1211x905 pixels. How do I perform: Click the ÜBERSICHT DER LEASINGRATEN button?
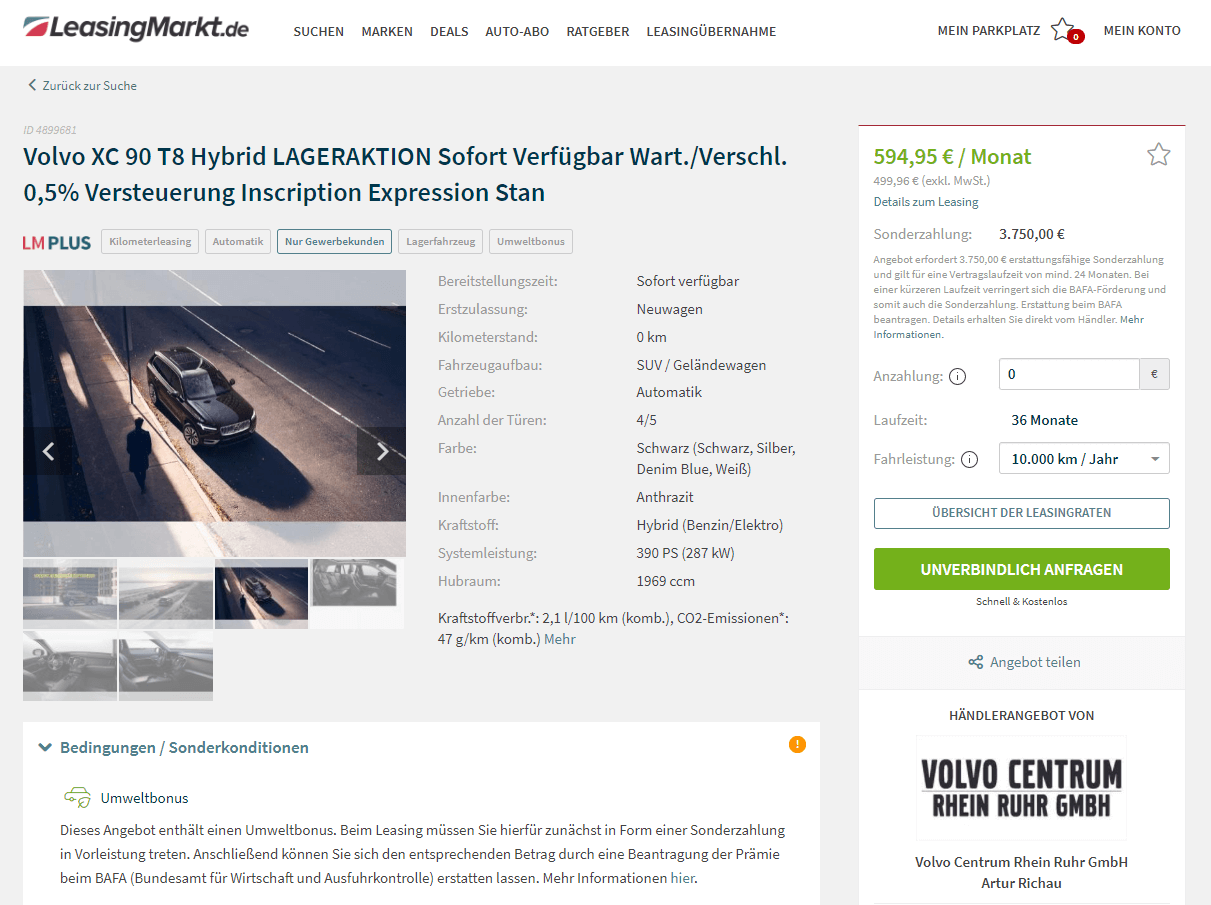[x=1021, y=513]
